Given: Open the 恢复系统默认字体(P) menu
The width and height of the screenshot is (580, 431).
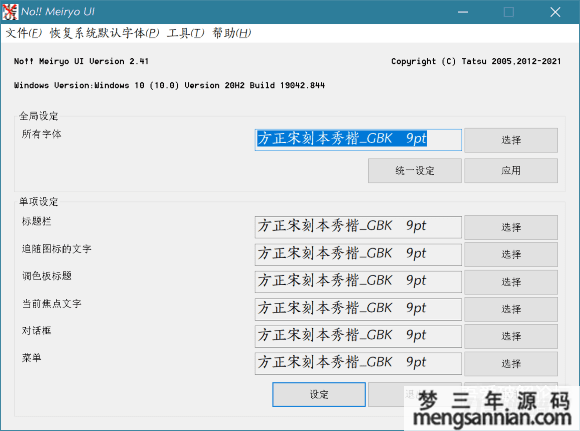Looking at the screenshot, I should click(105, 33).
